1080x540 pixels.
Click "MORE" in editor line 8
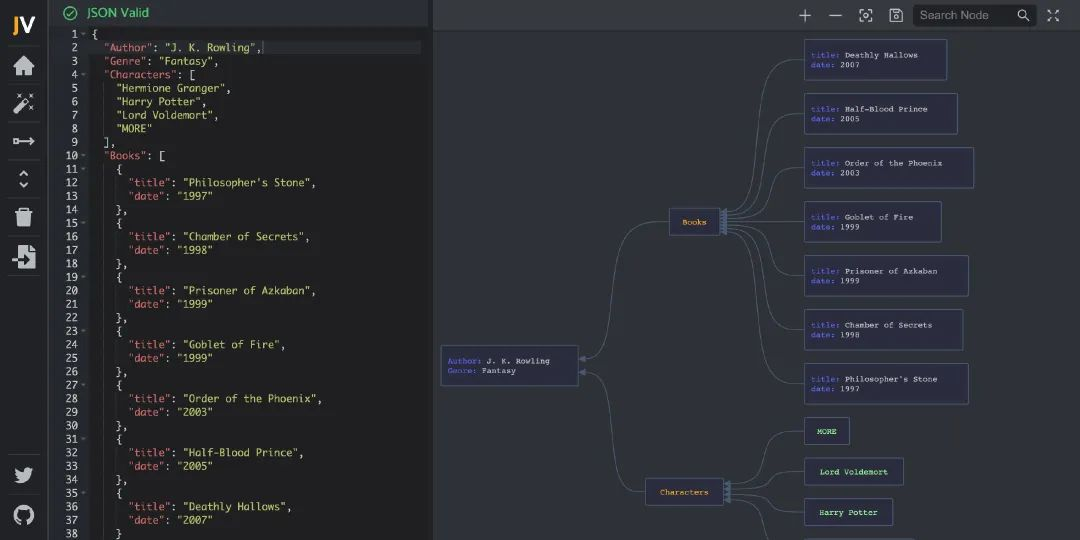click(134, 129)
